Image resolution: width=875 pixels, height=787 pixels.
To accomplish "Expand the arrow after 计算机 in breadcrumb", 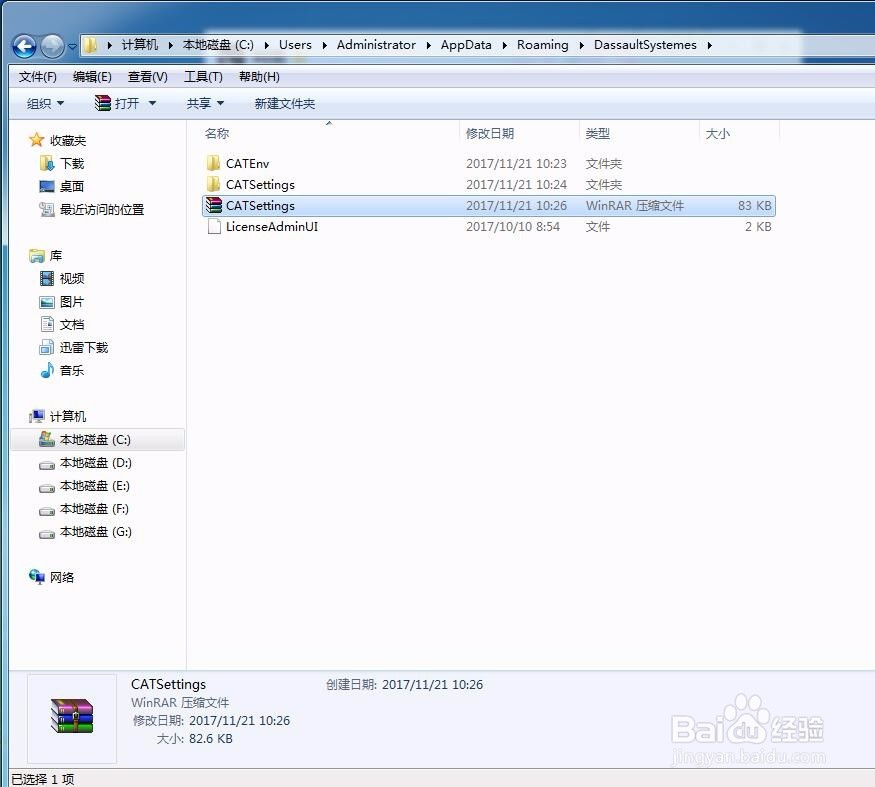I will [x=171, y=45].
